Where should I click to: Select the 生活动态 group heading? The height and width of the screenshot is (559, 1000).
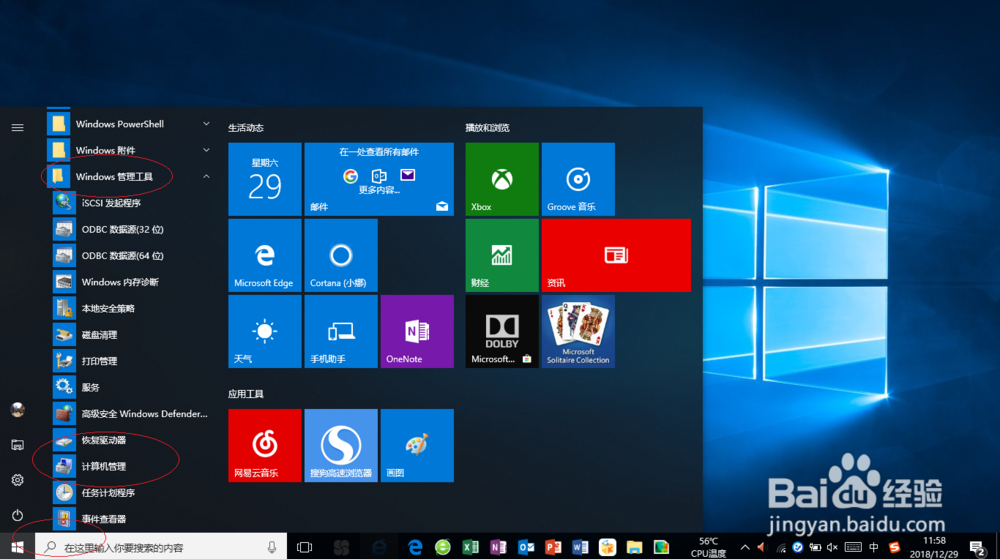[x=246, y=128]
